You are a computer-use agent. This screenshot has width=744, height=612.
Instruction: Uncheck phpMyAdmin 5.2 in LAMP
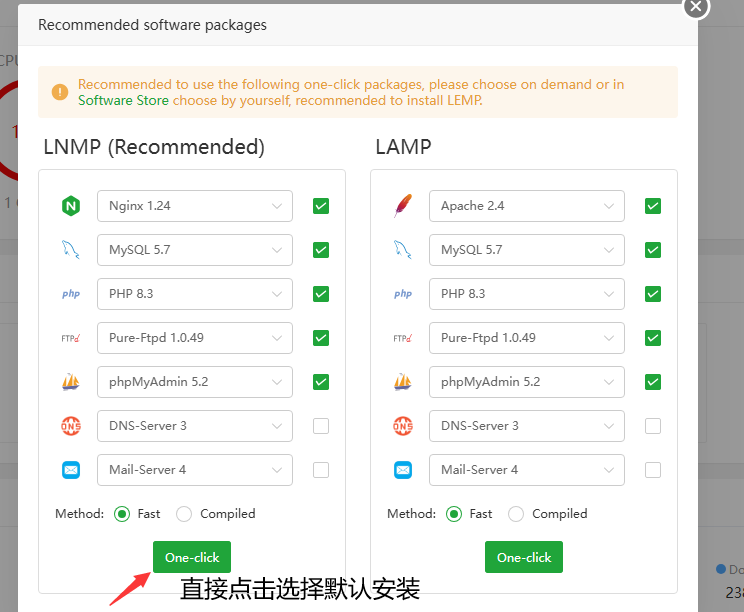pos(653,382)
